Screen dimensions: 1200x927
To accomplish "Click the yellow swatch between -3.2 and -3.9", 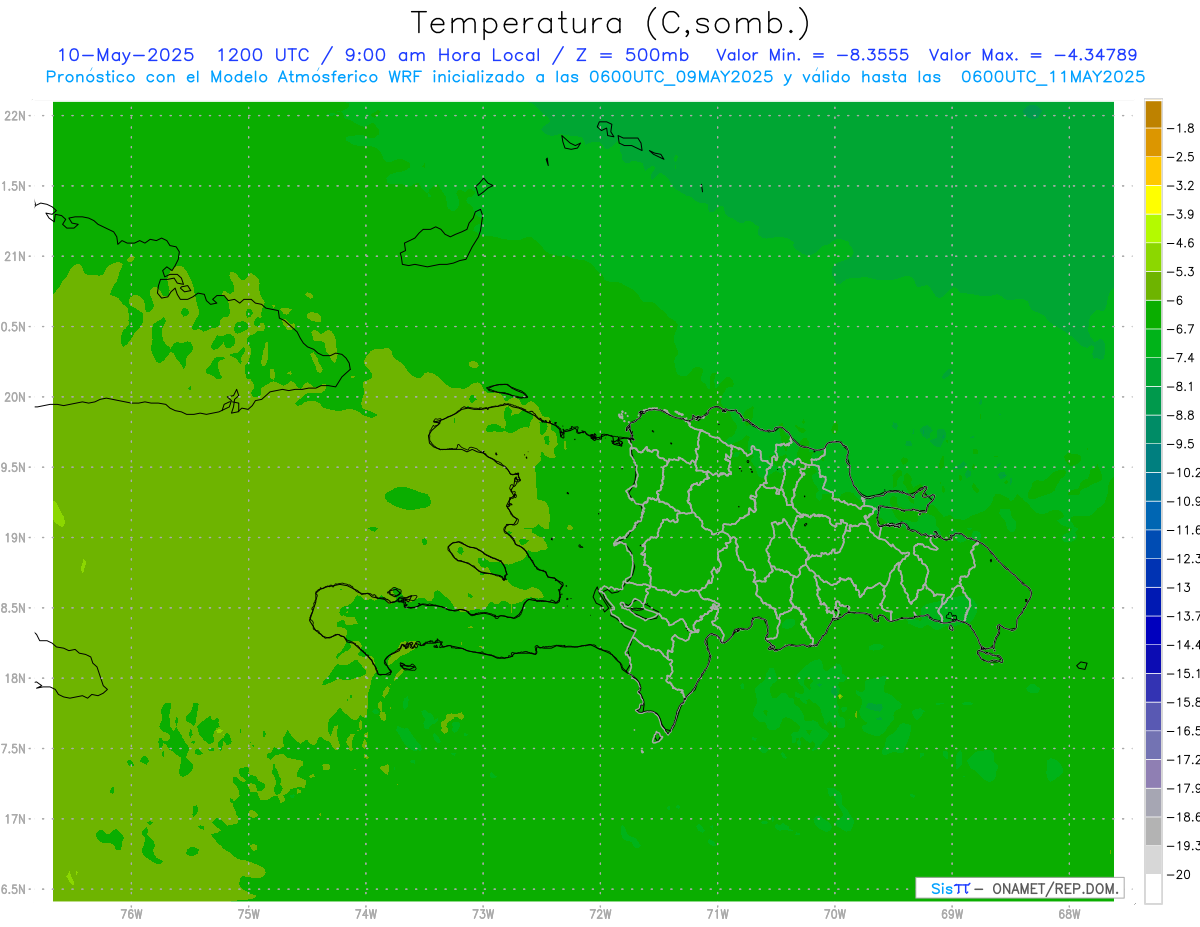I will (1153, 200).
